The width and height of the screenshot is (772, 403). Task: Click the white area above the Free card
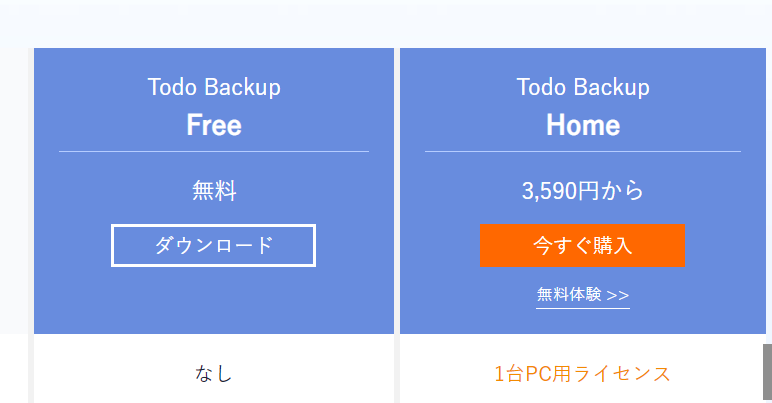[214, 24]
